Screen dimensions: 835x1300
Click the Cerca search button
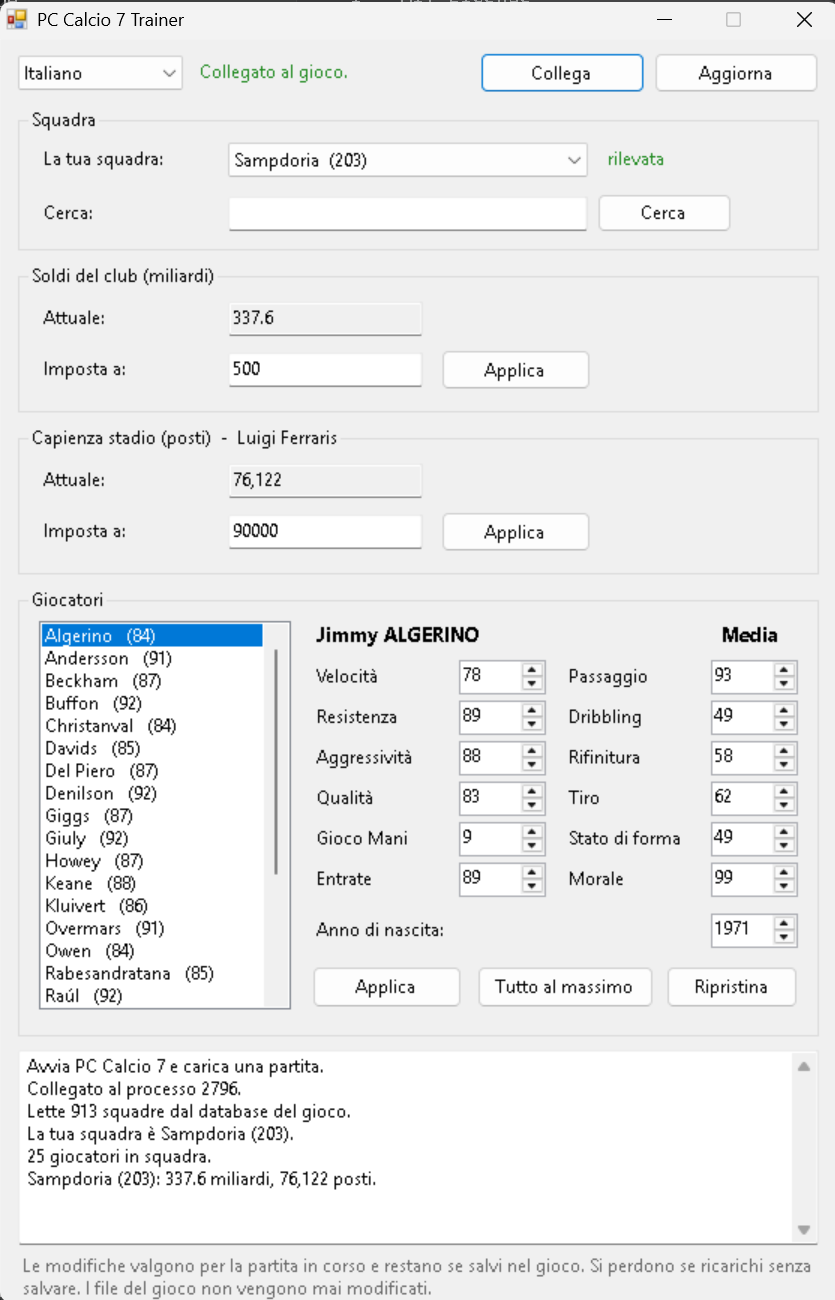663,212
